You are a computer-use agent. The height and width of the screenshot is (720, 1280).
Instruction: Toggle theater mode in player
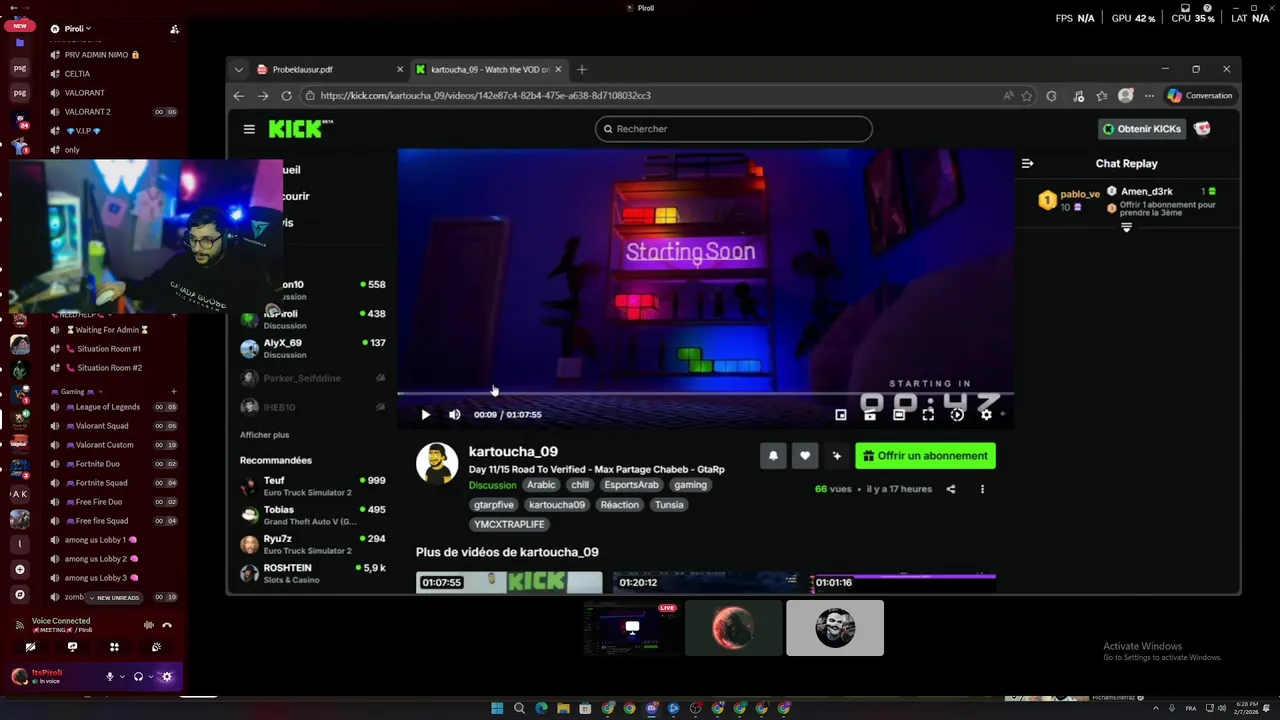coord(899,414)
